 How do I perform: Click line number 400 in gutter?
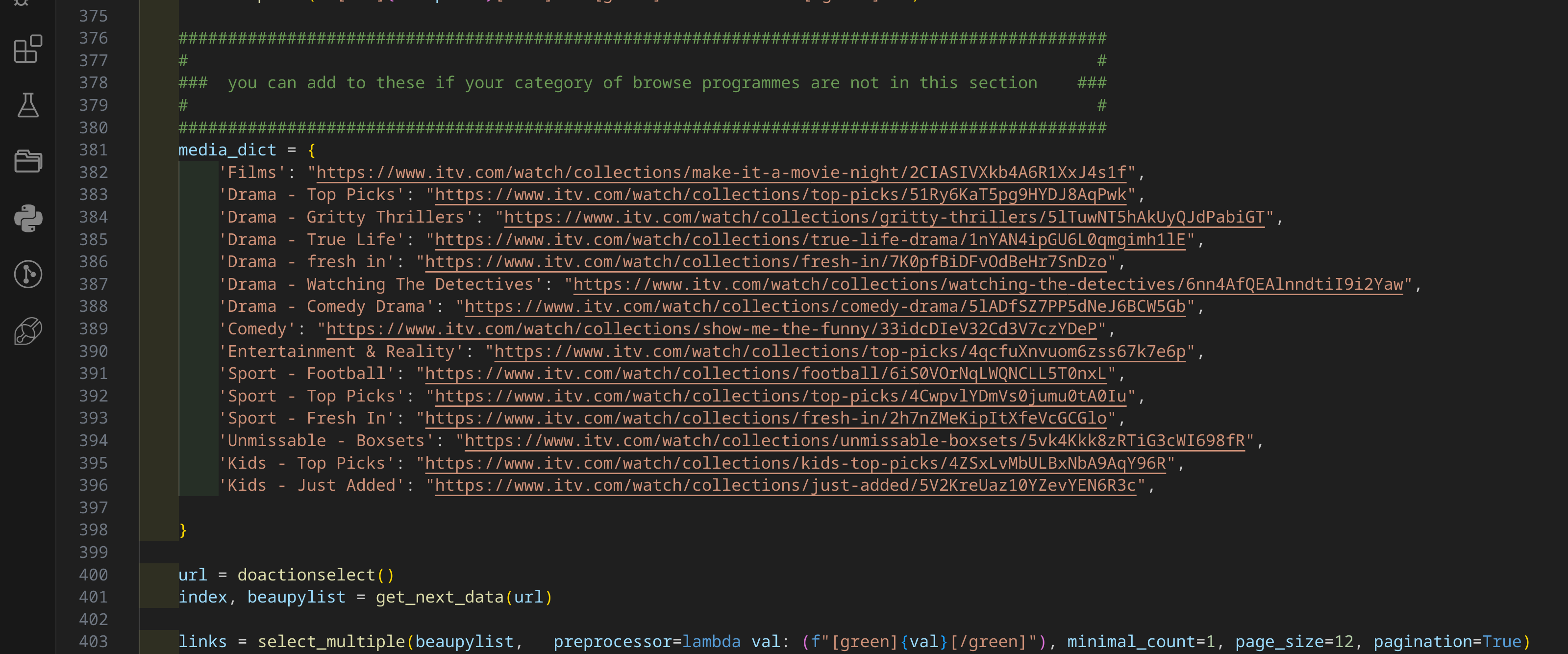pyautogui.click(x=93, y=575)
